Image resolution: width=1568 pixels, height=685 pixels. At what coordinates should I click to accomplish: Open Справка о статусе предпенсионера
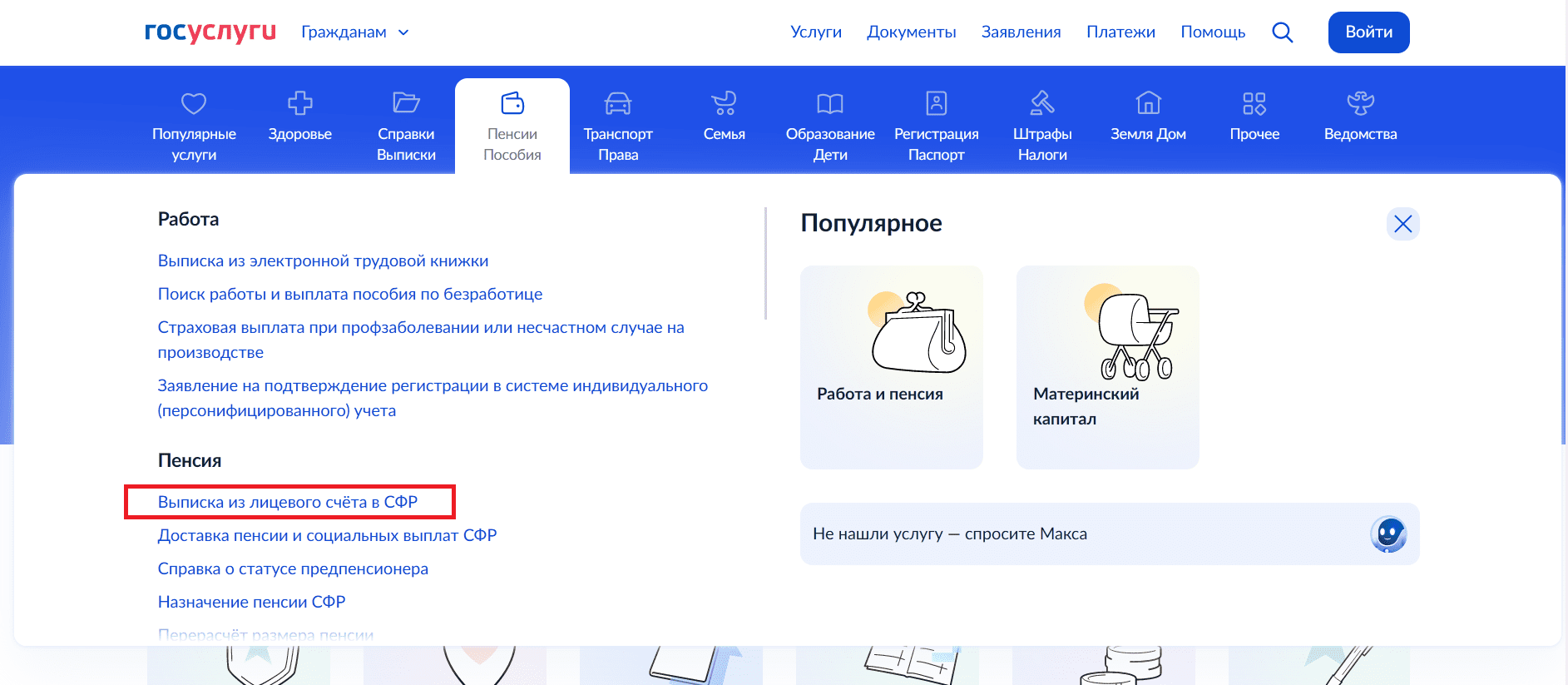point(293,568)
